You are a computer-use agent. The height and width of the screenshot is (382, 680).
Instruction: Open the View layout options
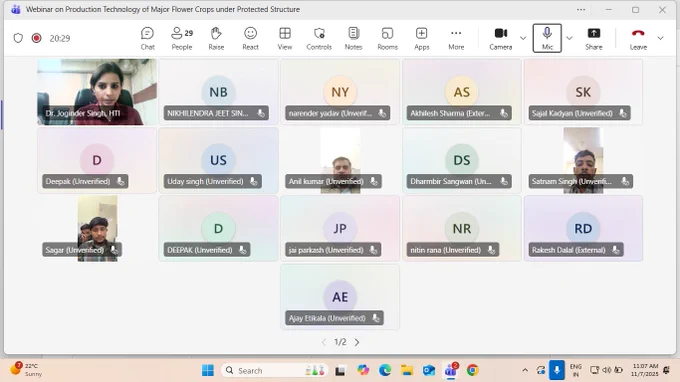(285, 38)
